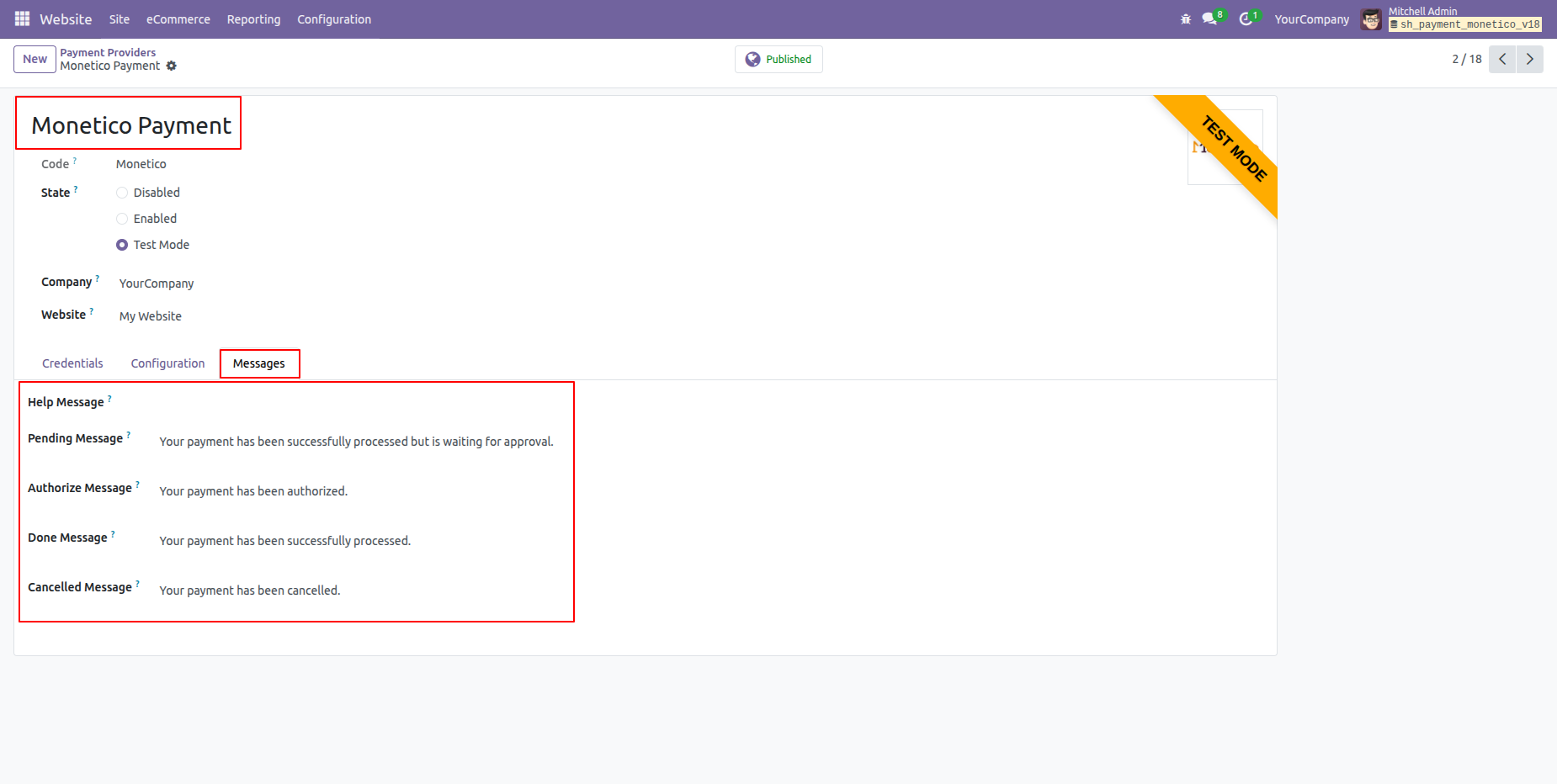Image resolution: width=1557 pixels, height=784 pixels.
Task: Edit the Cancelled Message text
Action: click(x=250, y=591)
